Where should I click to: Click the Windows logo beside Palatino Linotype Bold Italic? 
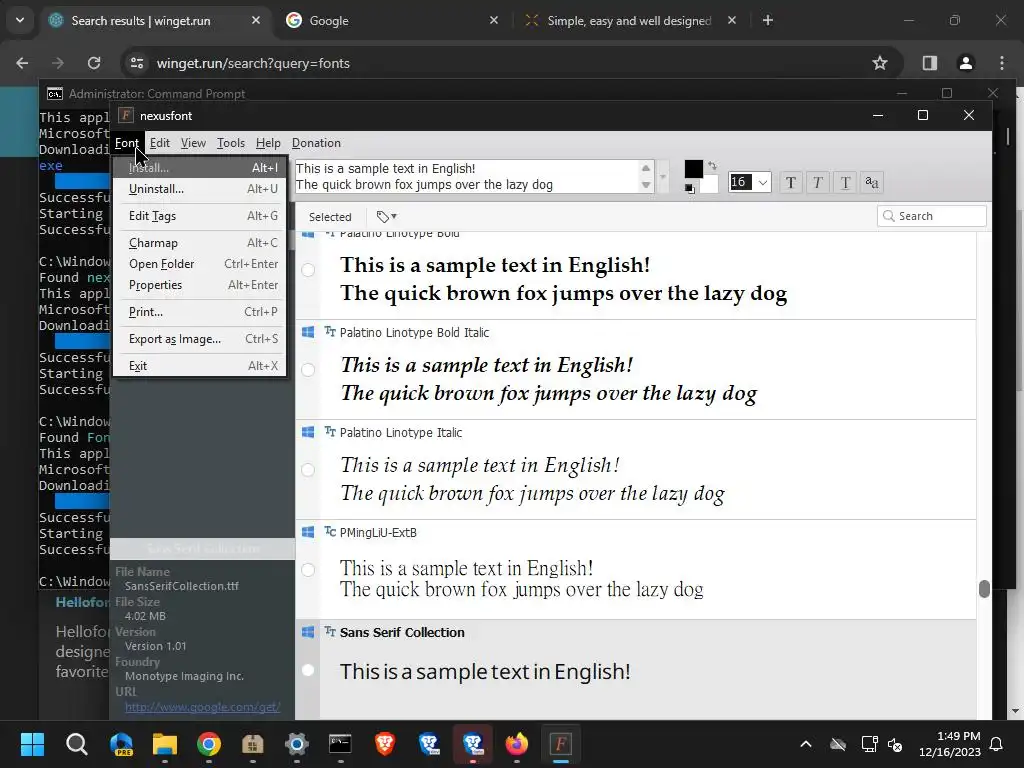pos(308,332)
